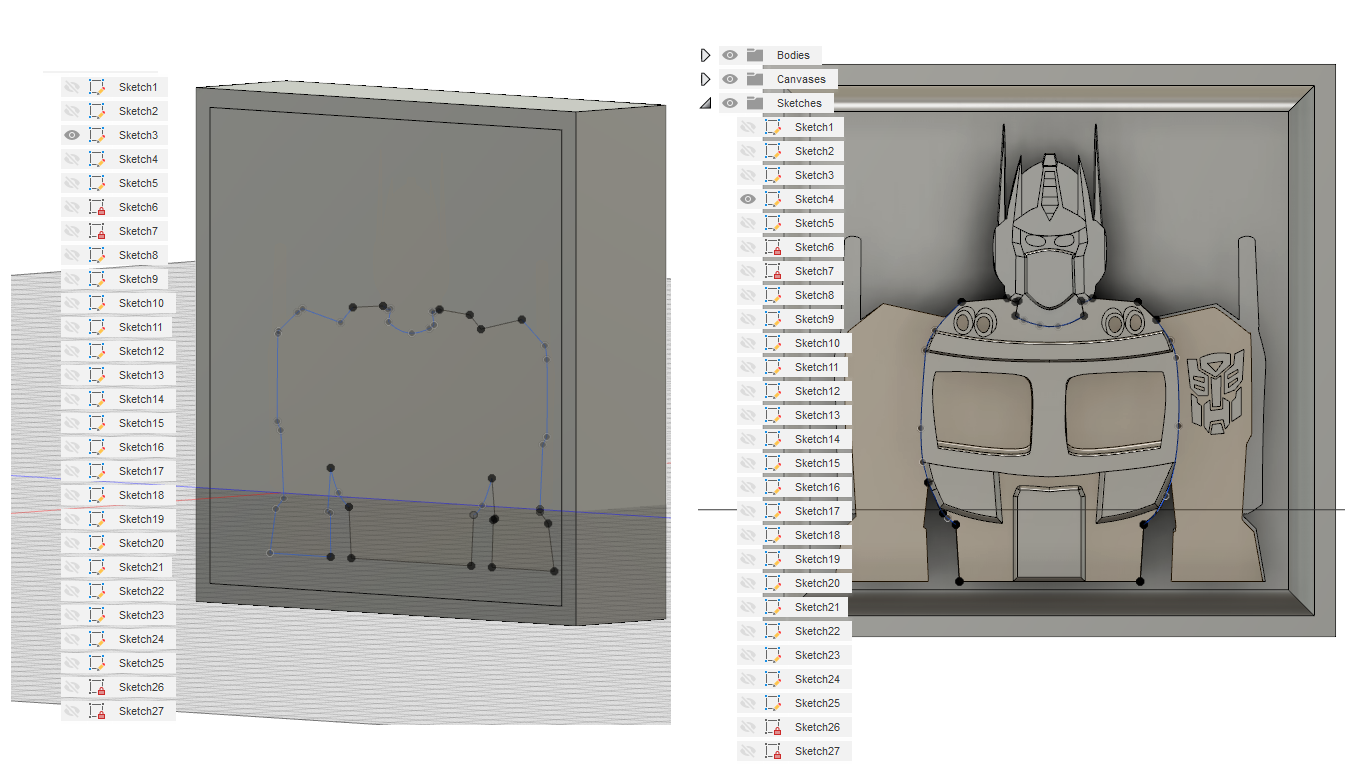Select the Sketch3 label in the left list
This screenshot has width=1360, height=768.
click(138, 135)
